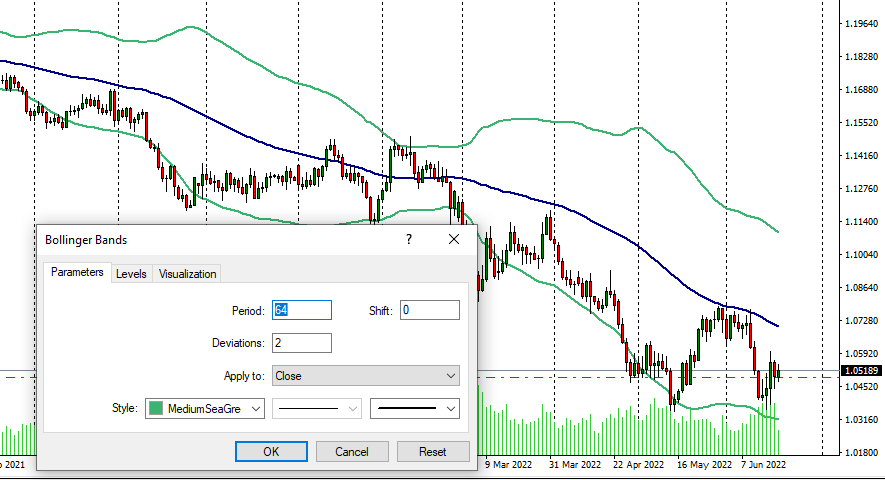Open the line style dropdown
This screenshot has height=480, width=885.
pyautogui.click(x=317, y=409)
